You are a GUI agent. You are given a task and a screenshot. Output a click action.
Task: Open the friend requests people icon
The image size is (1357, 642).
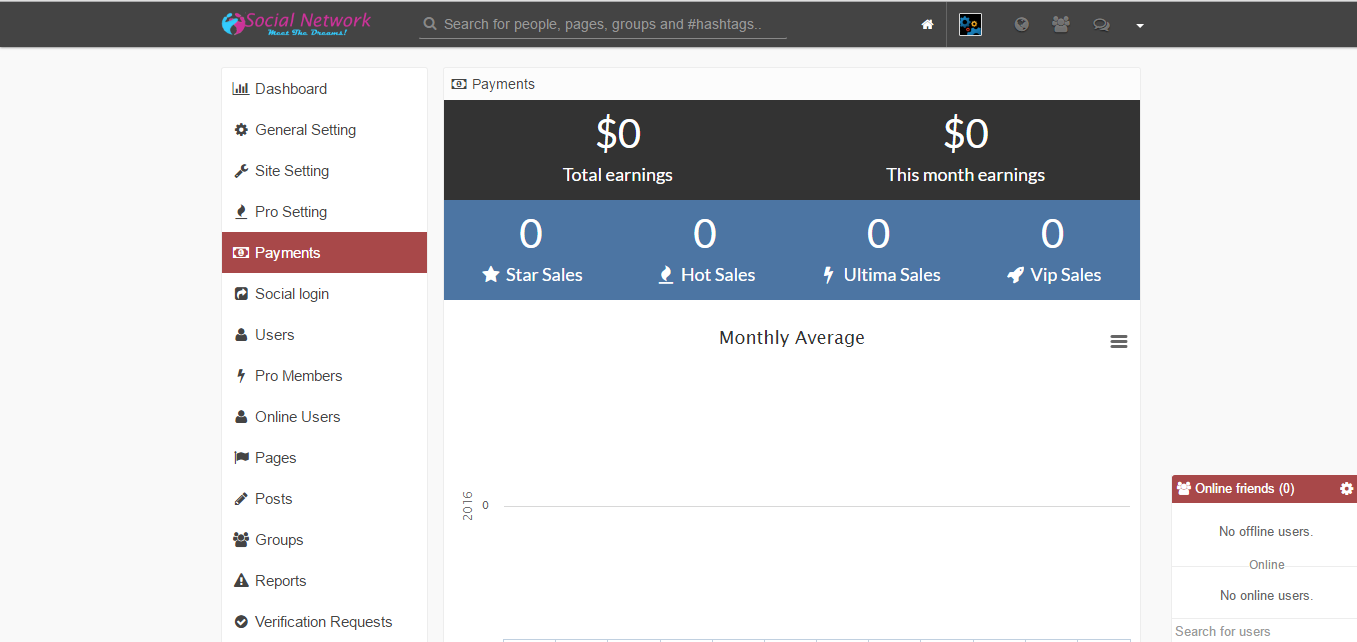pyautogui.click(x=1061, y=25)
